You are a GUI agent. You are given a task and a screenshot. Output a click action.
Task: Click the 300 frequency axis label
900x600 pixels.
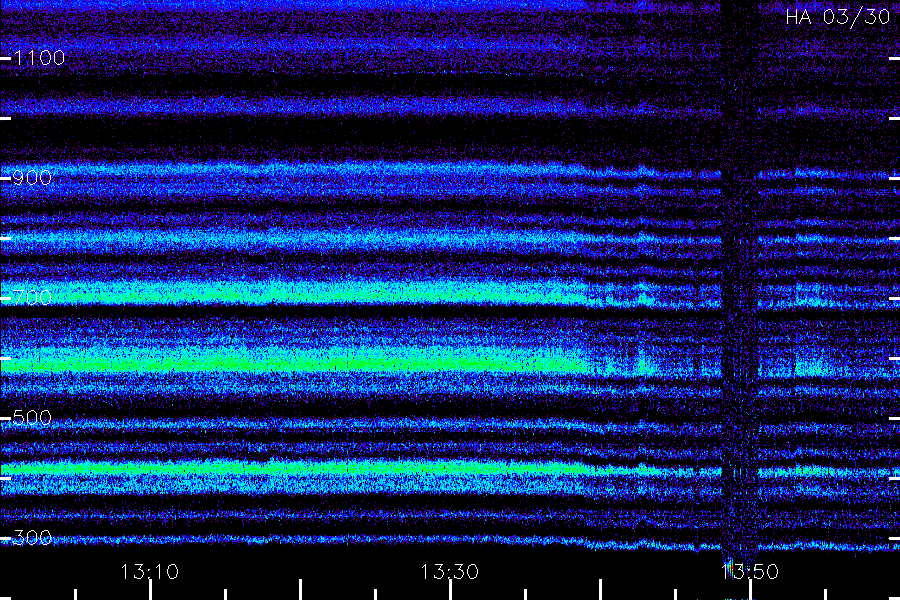click(32, 537)
